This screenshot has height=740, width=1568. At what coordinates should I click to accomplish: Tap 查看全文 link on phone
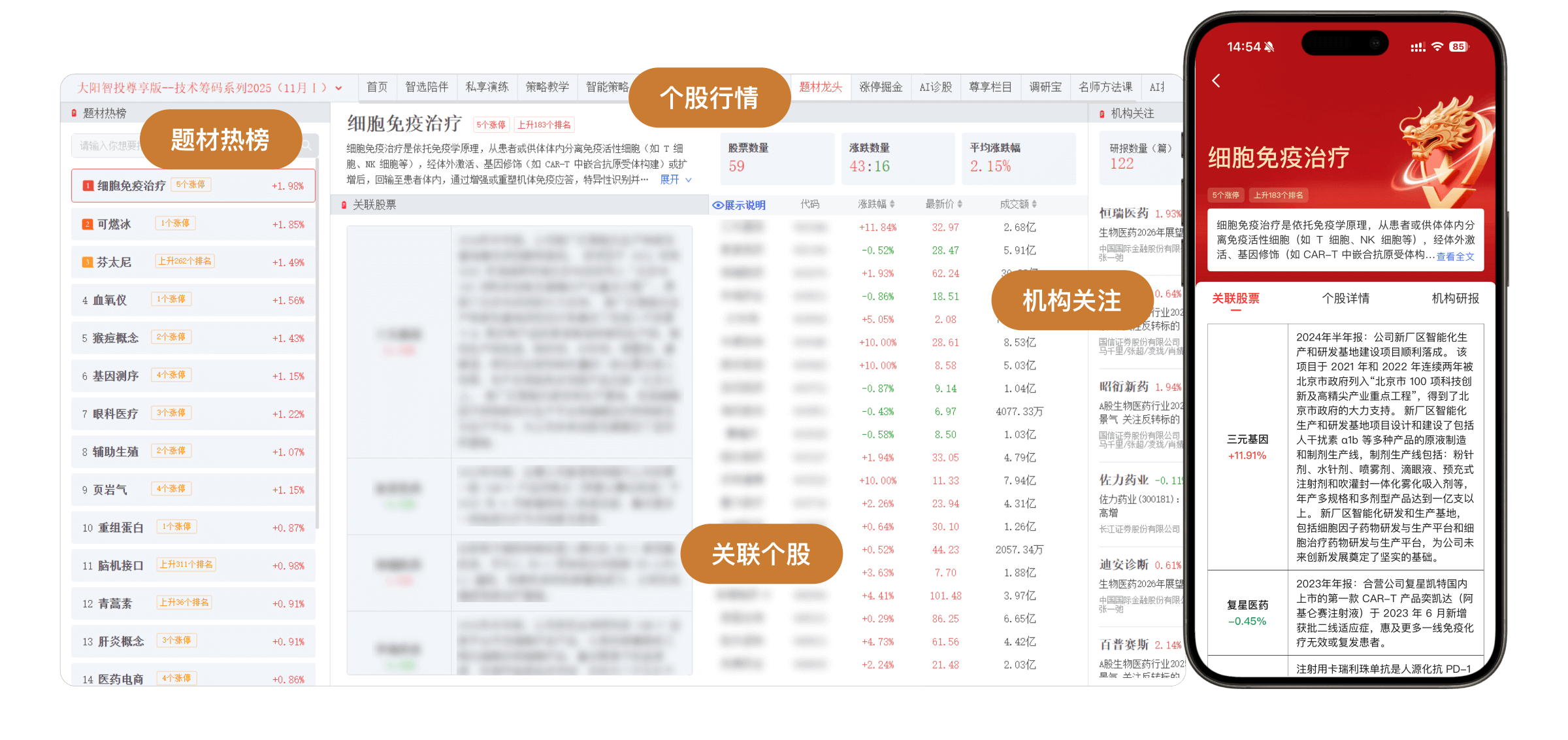coord(1455,256)
